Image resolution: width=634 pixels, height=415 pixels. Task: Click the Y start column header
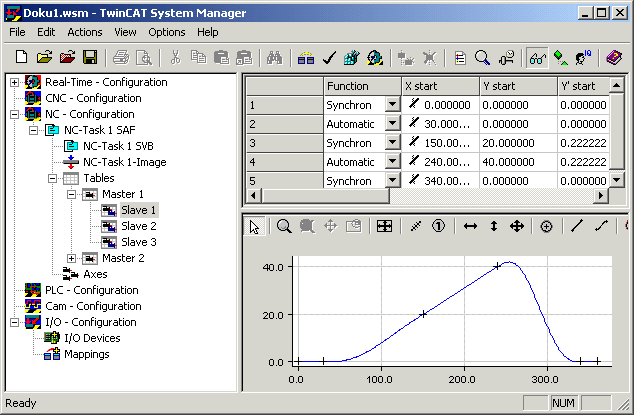tap(518, 86)
